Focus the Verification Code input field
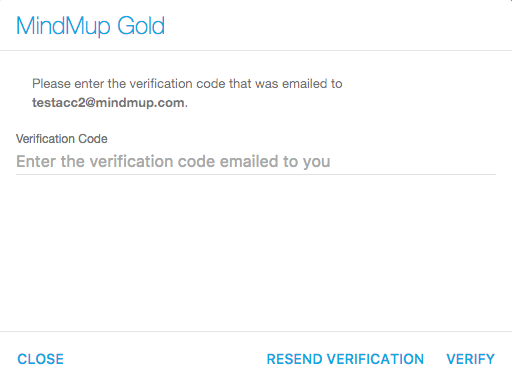 (x=256, y=162)
